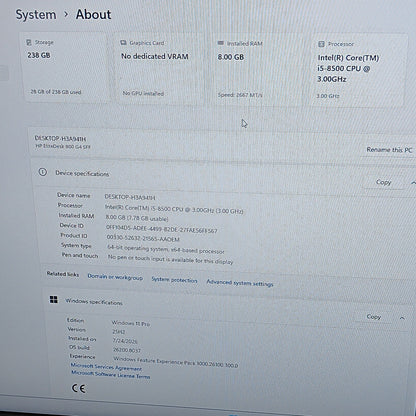Click the Graphics Card icon
Image resolution: width=416 pixels, height=416 pixels.
pyautogui.click(x=123, y=43)
